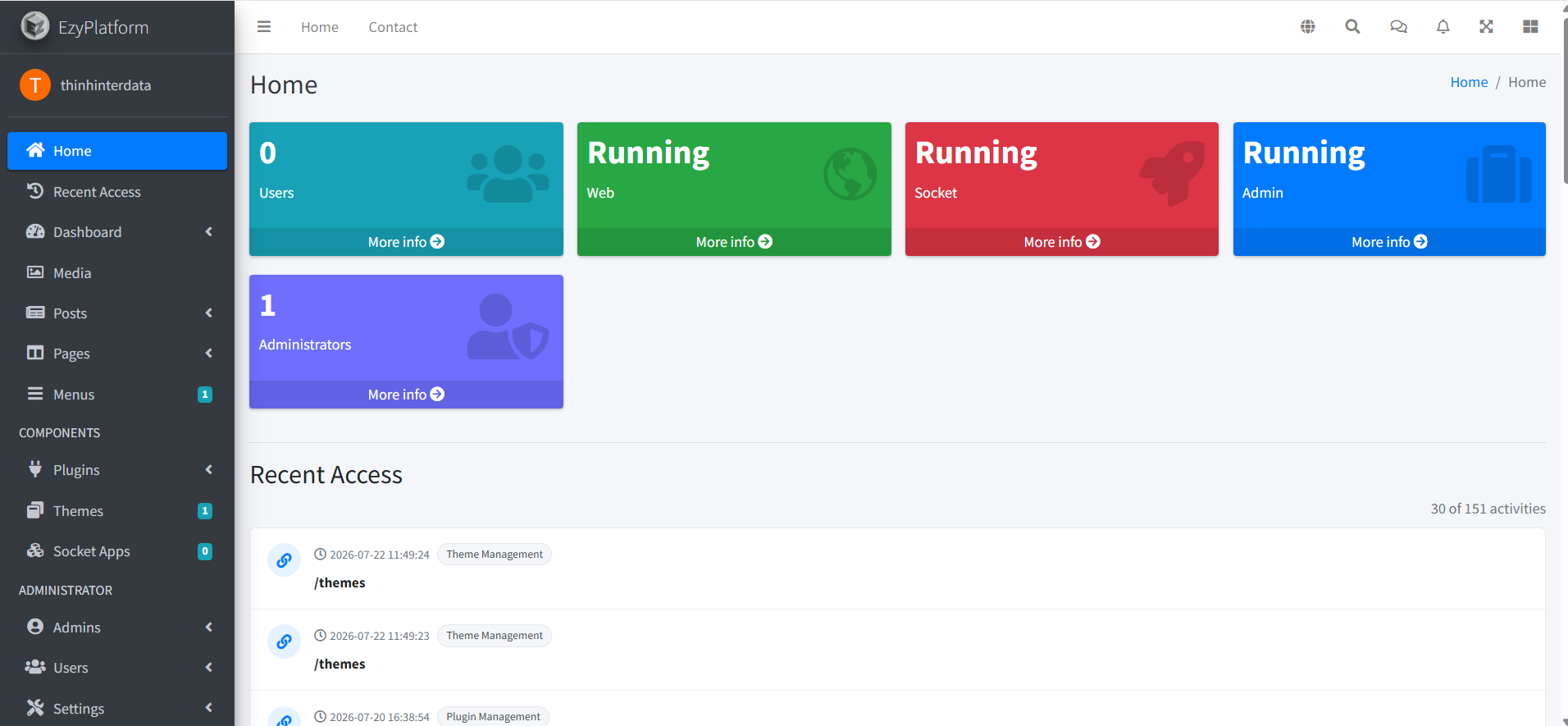
Task: Click the Media picture icon in sidebar
Action: (35, 272)
